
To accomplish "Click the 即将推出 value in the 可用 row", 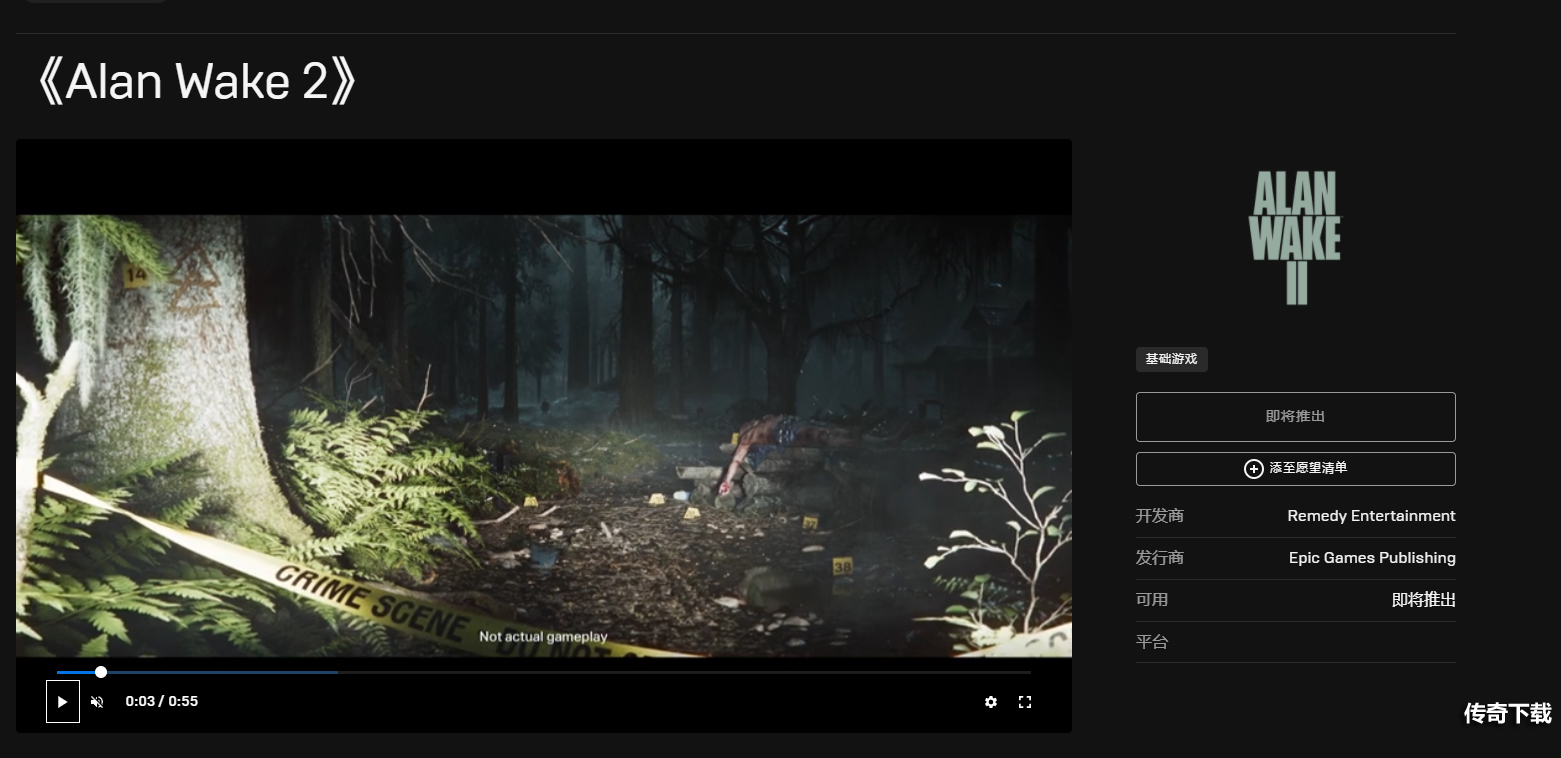I will tap(1423, 600).
